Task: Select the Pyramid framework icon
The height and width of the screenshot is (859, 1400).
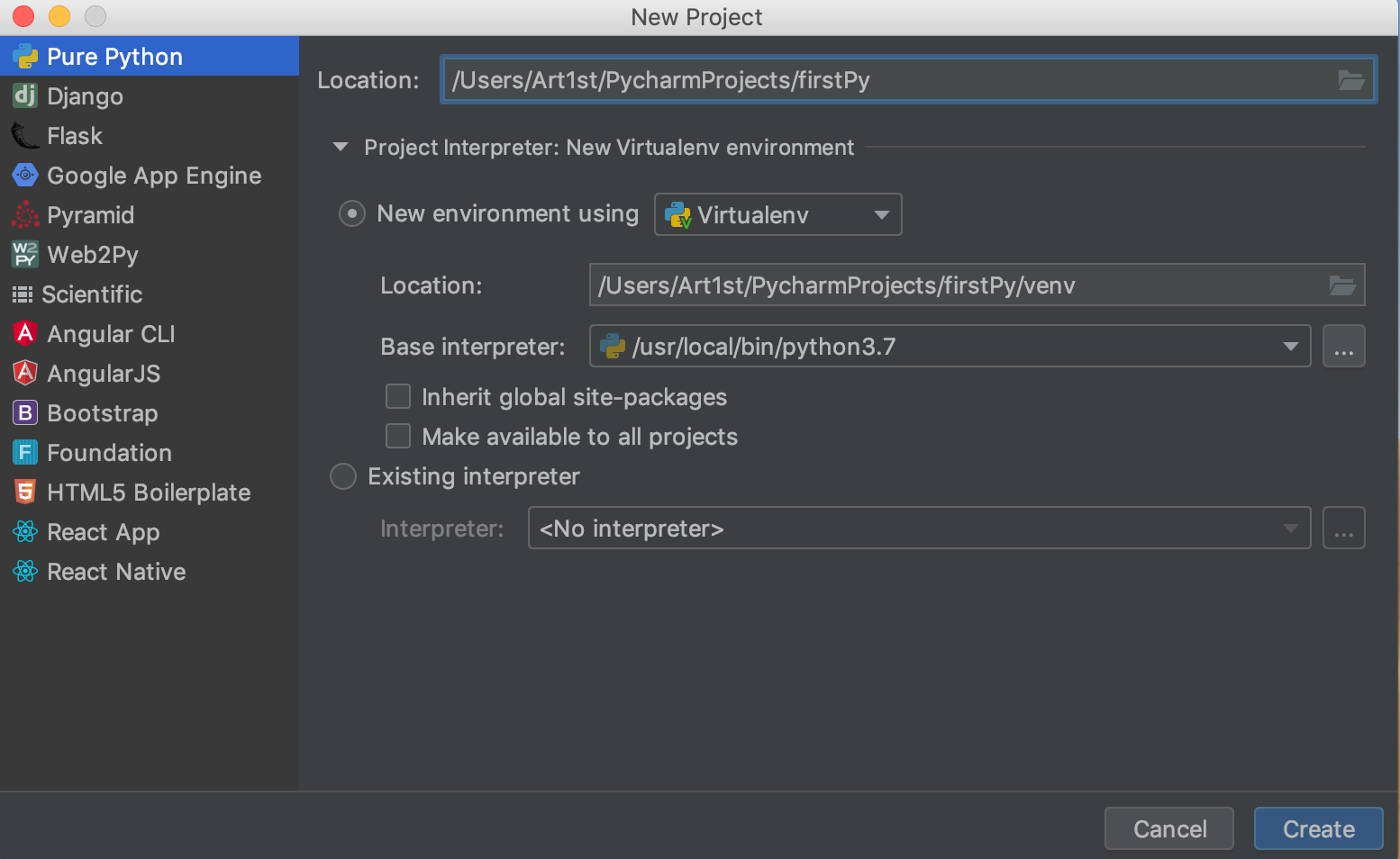Action: (x=24, y=215)
